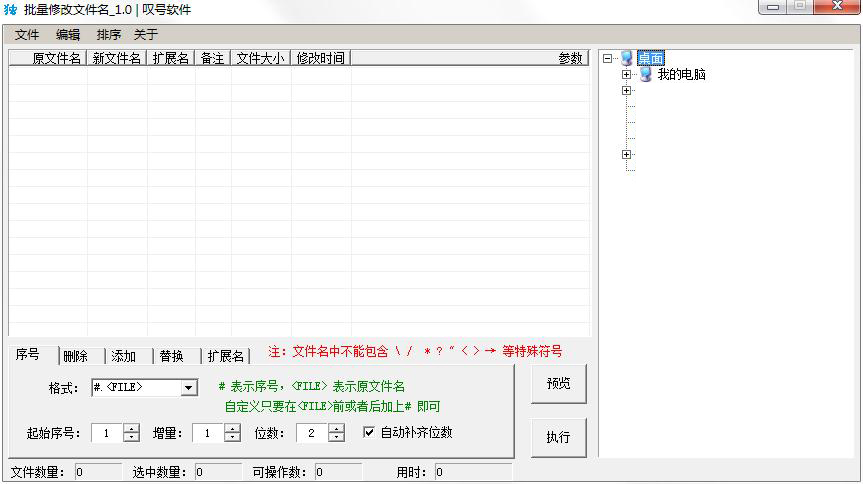This screenshot has height=484, width=863.
Task: Select 我的电脑 label in folder tree
Action: [681, 74]
